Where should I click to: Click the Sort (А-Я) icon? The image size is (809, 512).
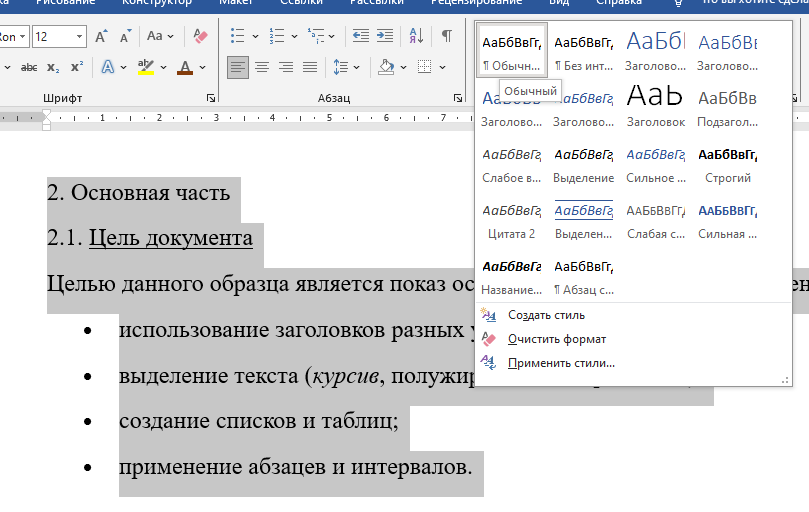coord(415,37)
